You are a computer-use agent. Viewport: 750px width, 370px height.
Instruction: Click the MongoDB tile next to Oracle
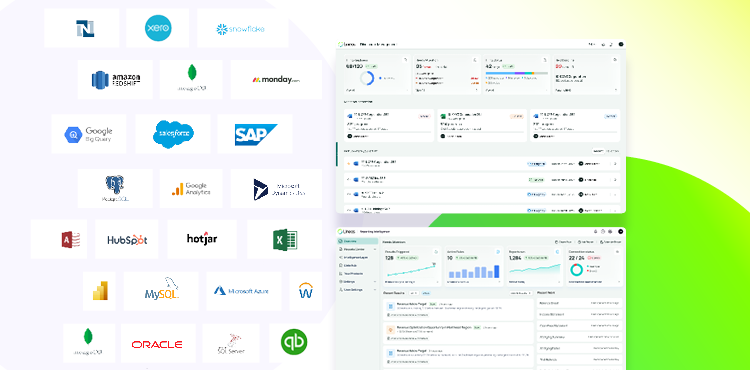click(x=89, y=343)
